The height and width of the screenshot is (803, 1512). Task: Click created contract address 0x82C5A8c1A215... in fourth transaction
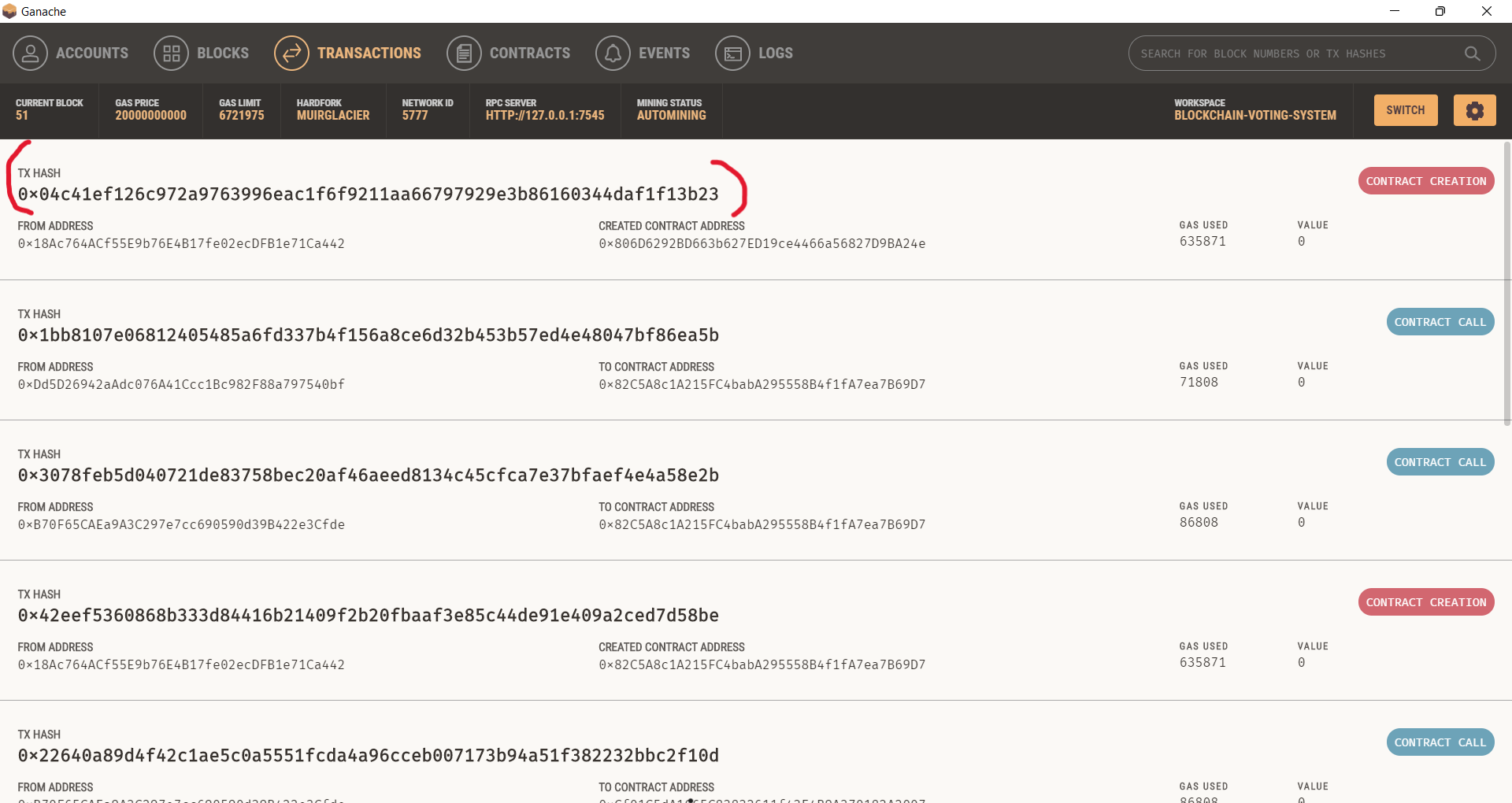pos(762,665)
